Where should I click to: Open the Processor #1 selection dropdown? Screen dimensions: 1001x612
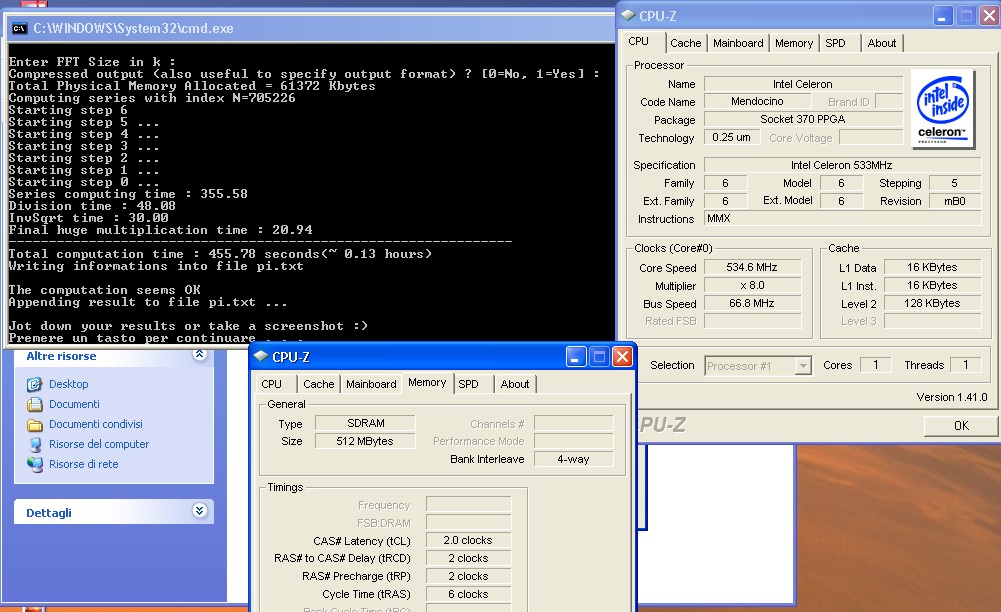click(804, 366)
